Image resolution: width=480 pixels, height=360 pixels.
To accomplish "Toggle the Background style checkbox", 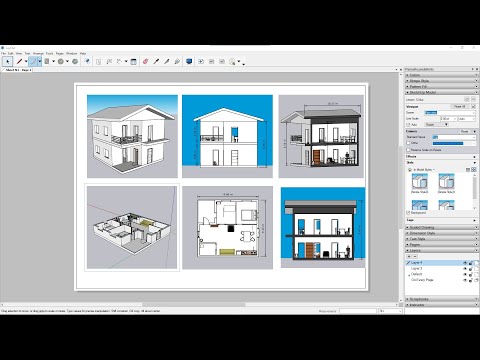I will [x=408, y=212].
